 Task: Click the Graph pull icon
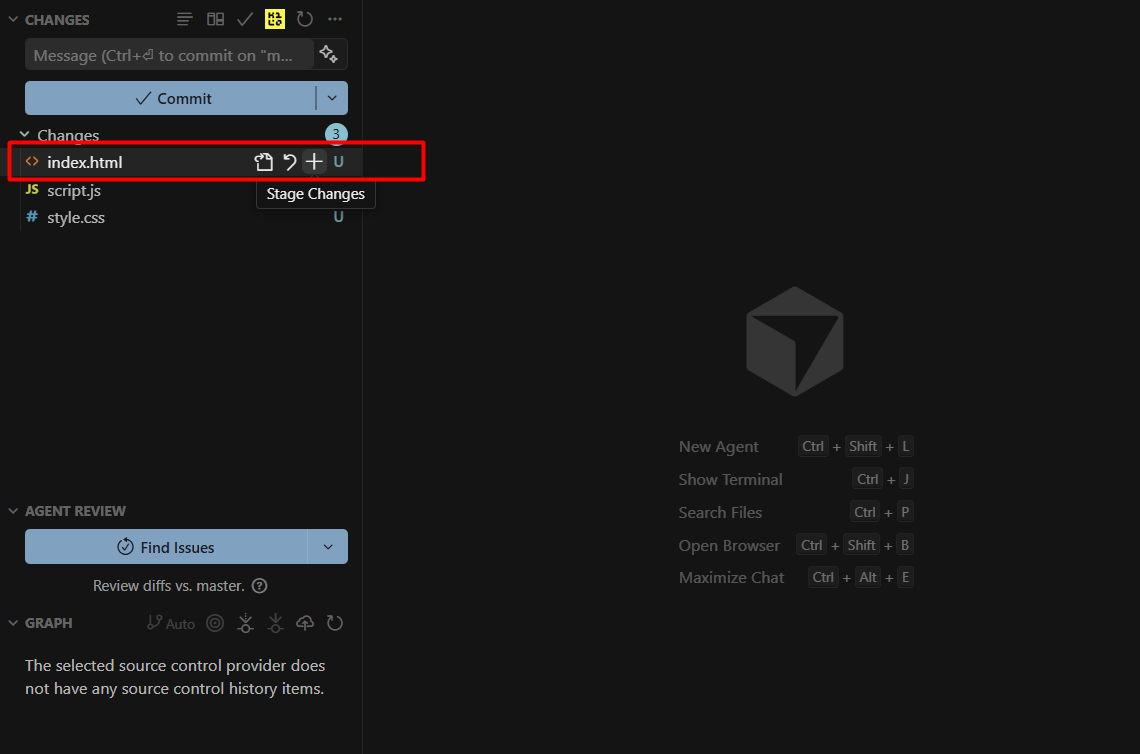276,623
